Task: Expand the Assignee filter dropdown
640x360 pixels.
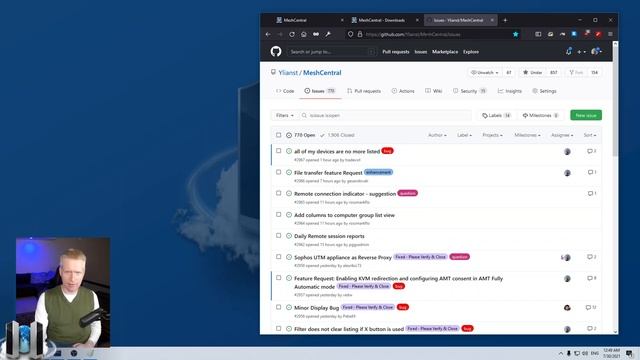Action: click(562, 135)
